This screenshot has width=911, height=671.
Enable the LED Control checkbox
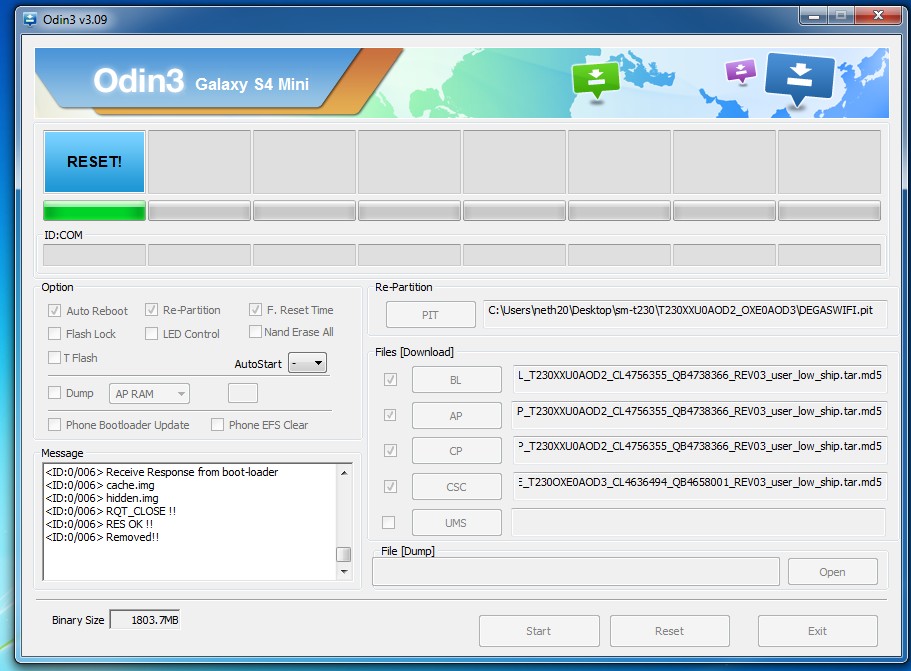[x=152, y=333]
